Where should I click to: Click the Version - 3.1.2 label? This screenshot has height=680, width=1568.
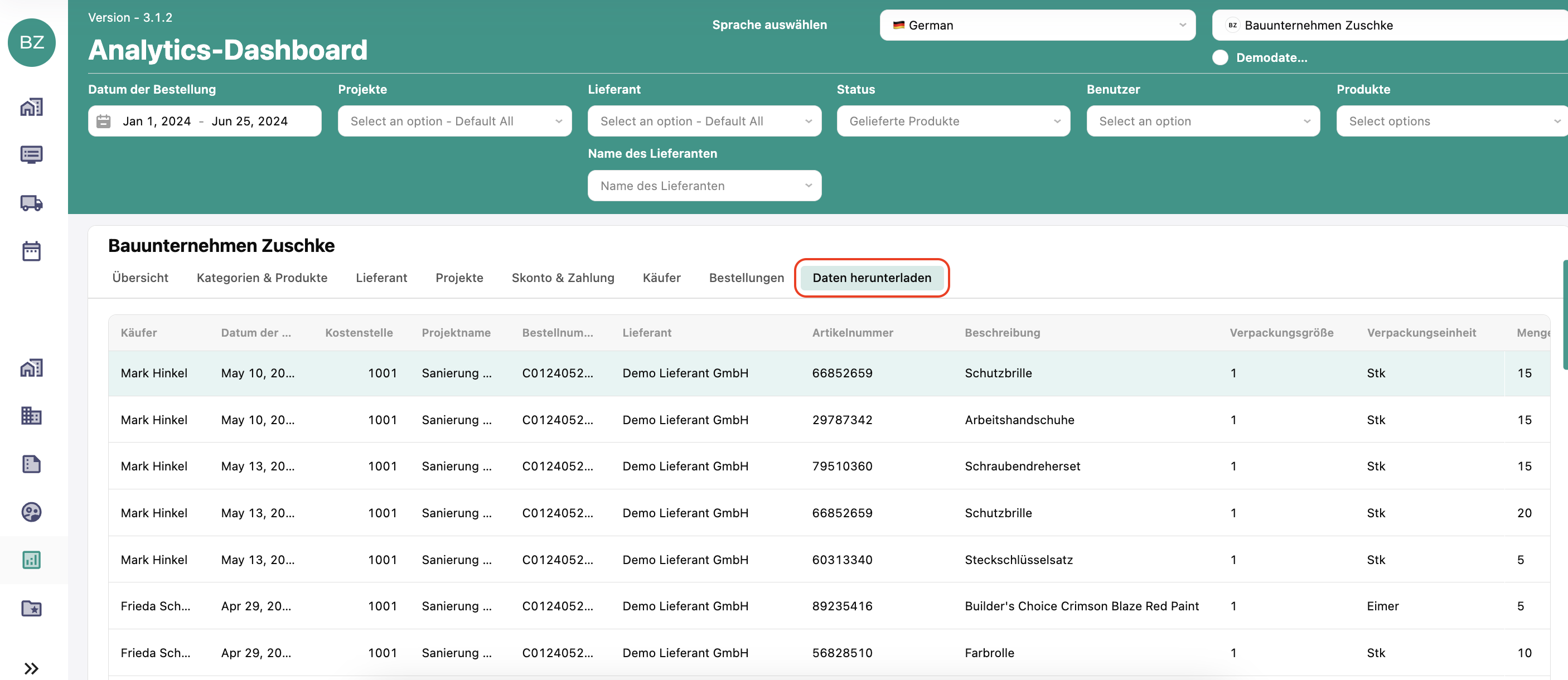[130, 18]
